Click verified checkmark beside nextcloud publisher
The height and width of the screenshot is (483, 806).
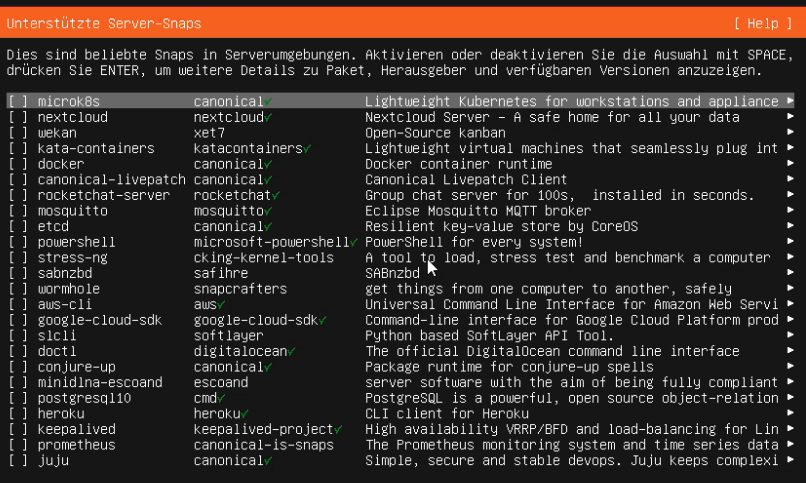click(x=268, y=118)
